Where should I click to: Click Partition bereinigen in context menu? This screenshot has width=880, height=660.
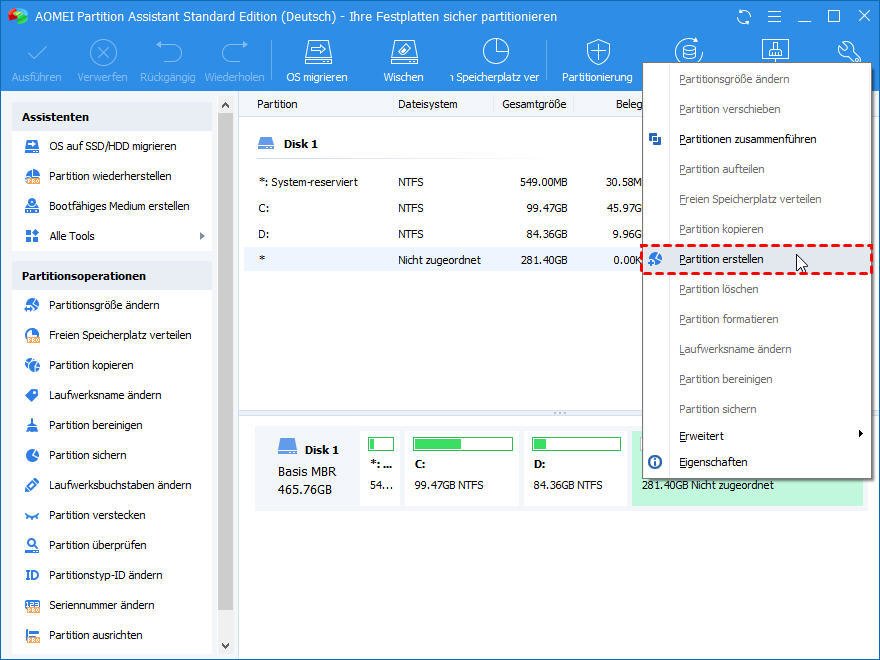(757, 379)
